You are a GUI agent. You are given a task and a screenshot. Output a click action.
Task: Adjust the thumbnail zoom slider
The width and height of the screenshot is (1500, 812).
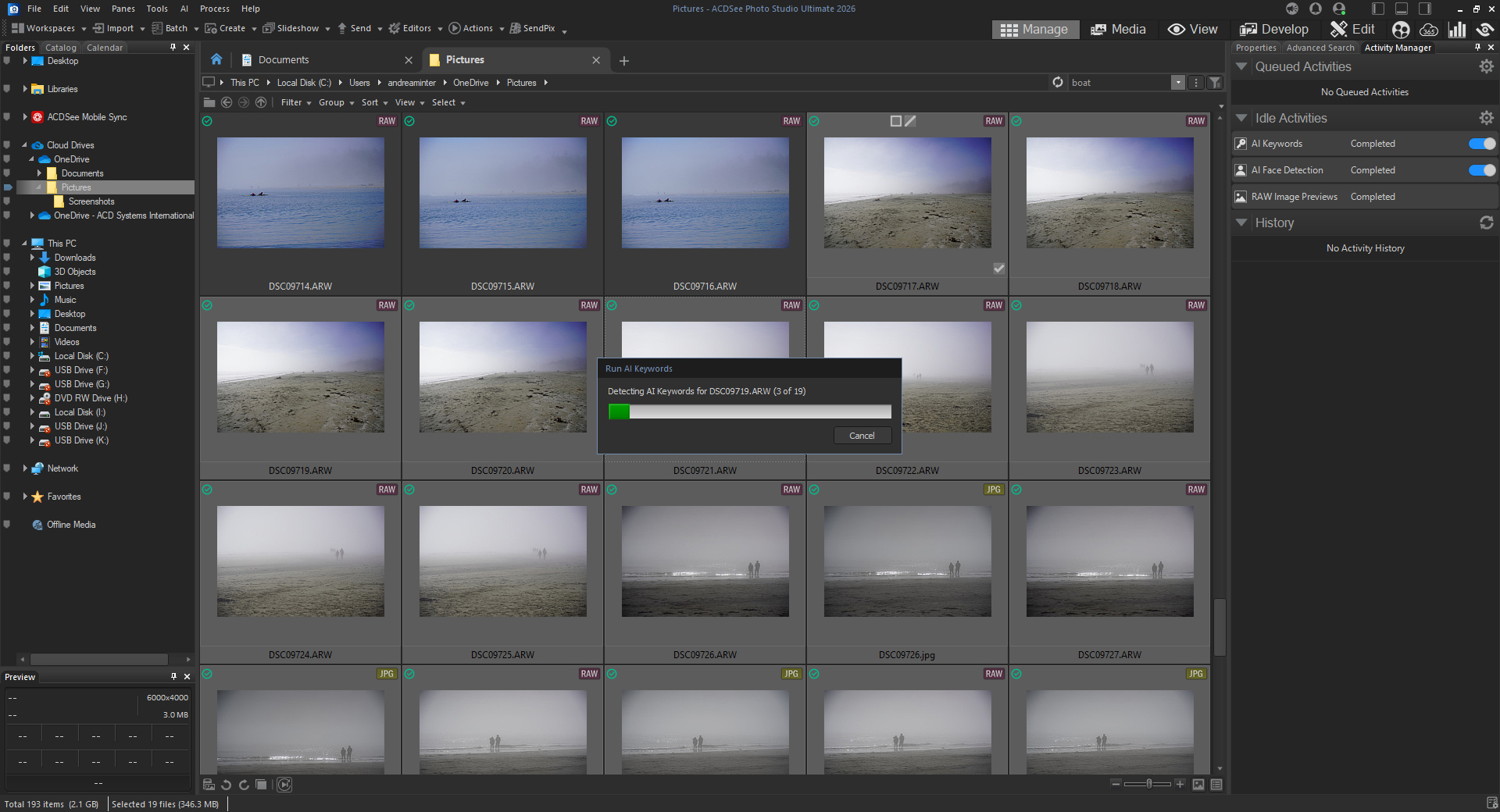click(1148, 784)
